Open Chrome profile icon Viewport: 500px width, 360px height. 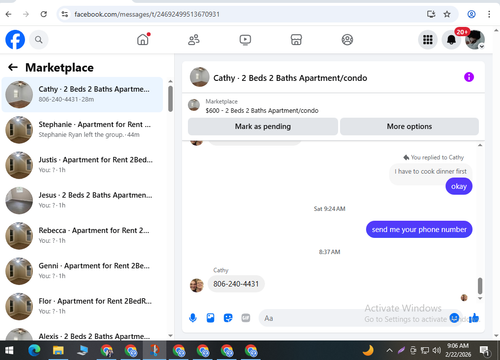471,14
